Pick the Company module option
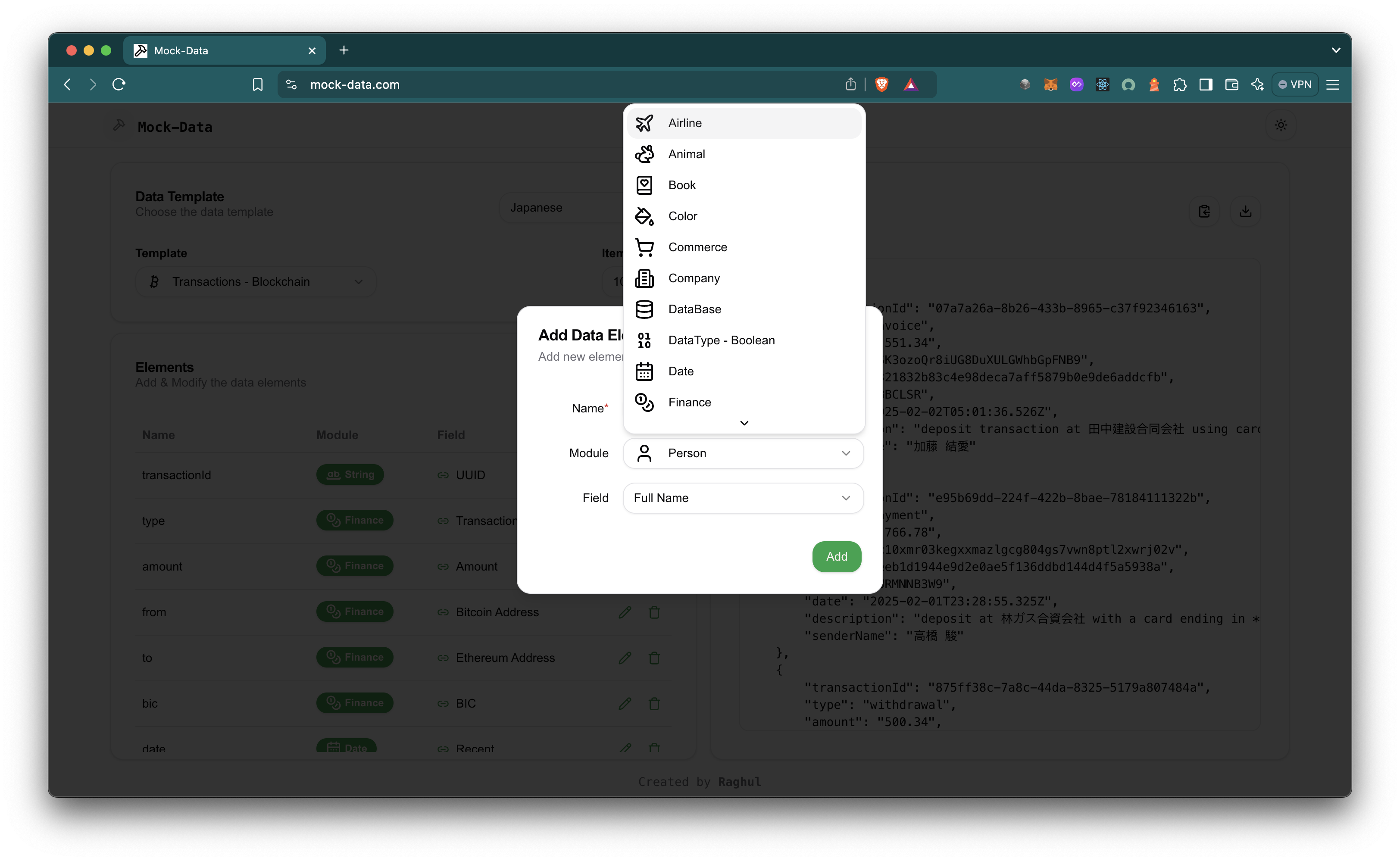Viewport: 1400px width, 861px height. tap(744, 278)
